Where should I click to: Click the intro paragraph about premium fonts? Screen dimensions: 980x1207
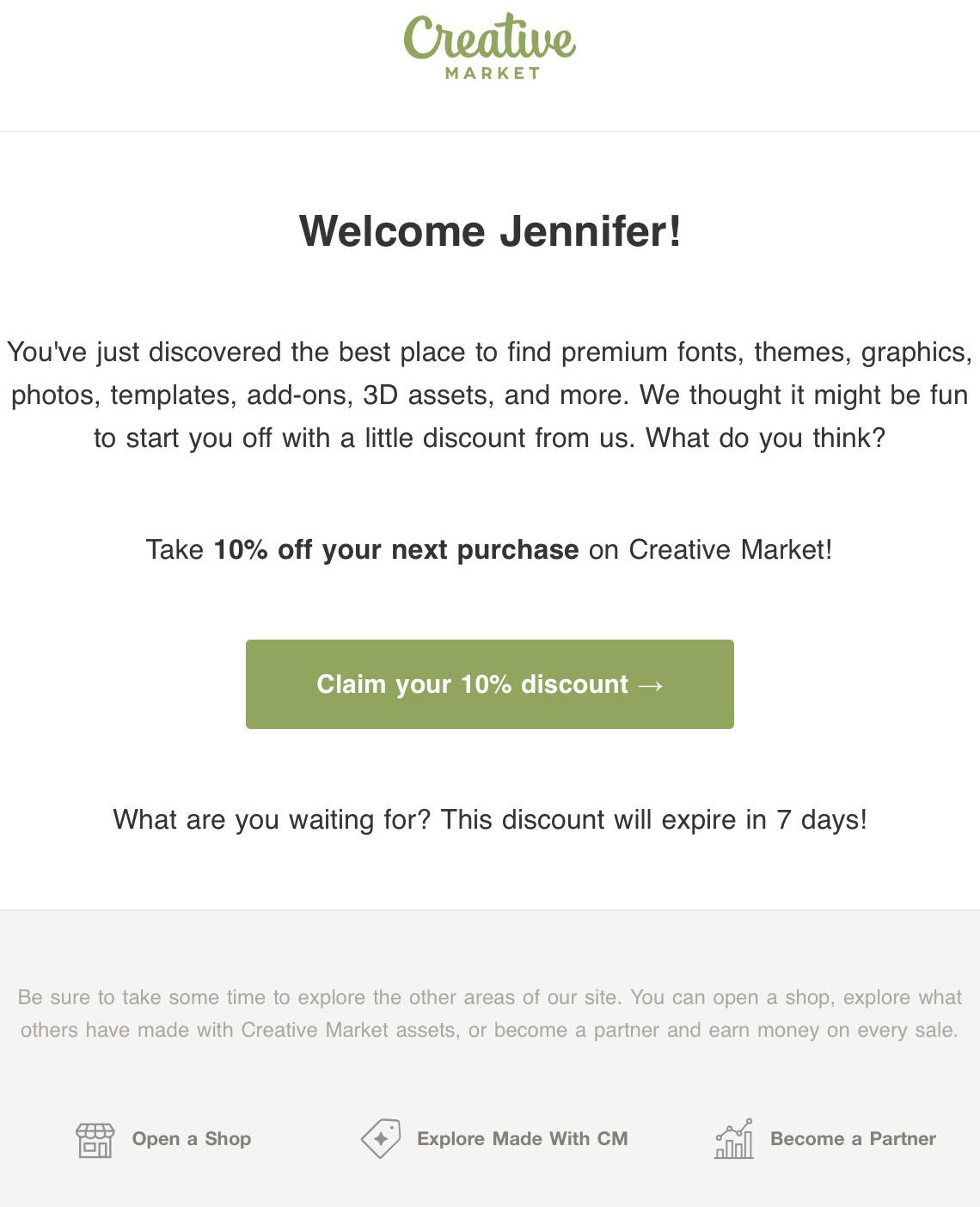[x=489, y=395]
